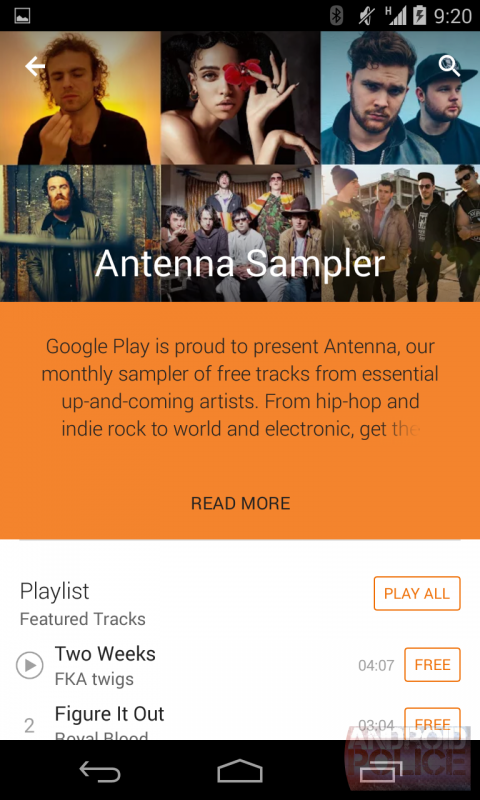Tap battery icon in status bar
The image size is (480, 800).
click(419, 16)
